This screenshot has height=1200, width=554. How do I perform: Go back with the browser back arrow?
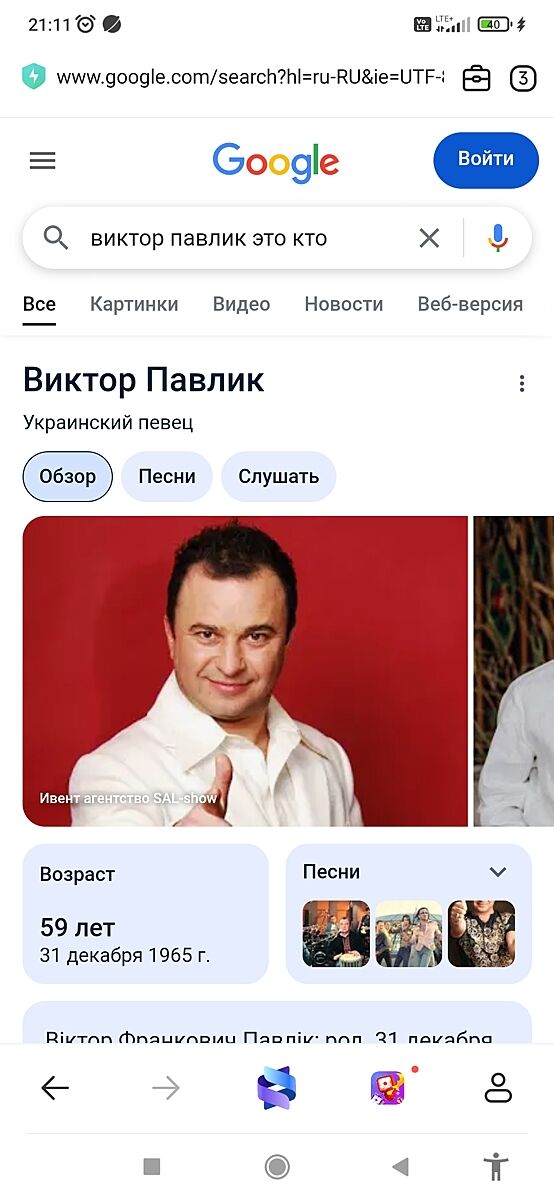point(55,1088)
